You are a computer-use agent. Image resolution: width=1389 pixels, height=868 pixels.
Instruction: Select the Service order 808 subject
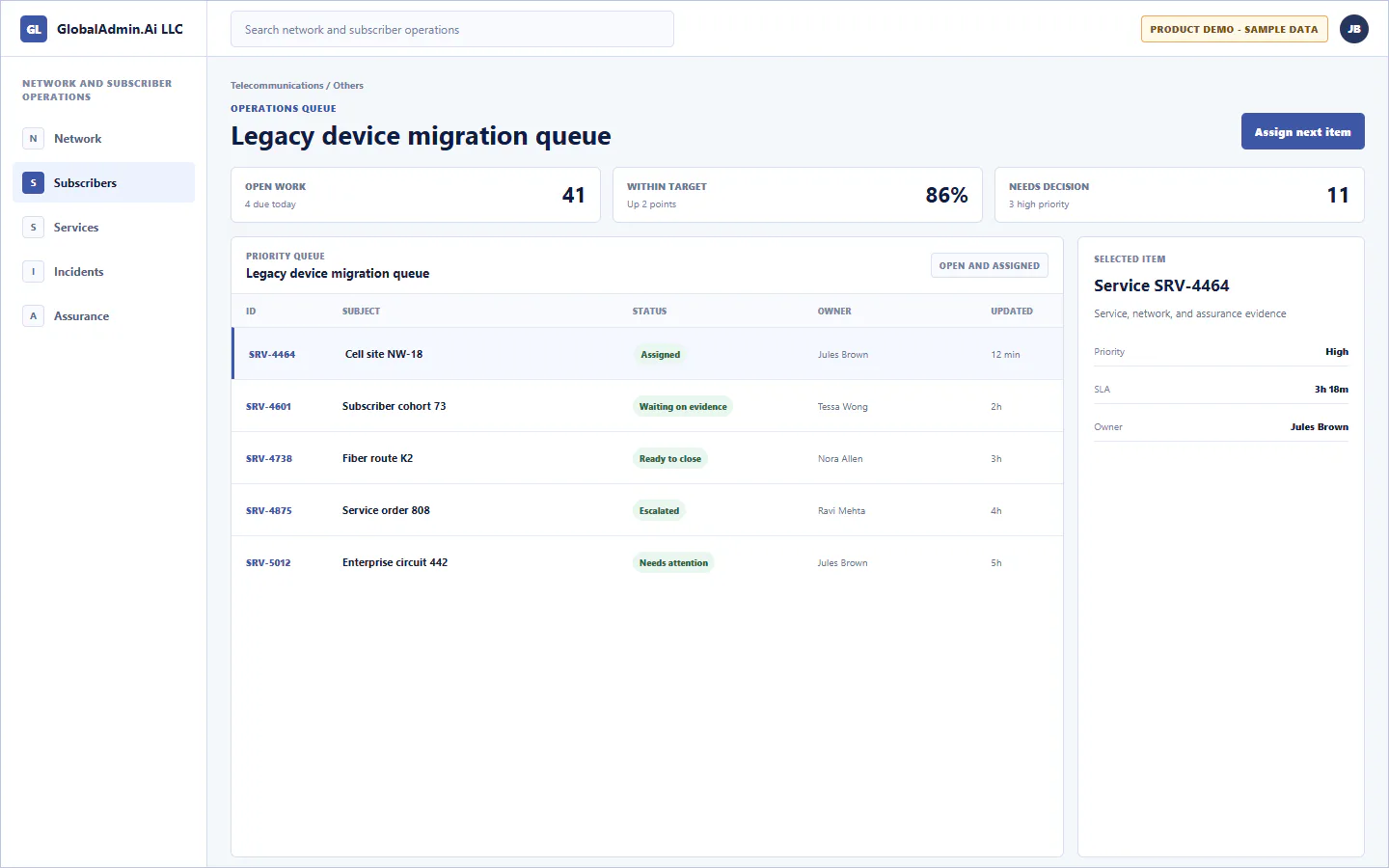tap(386, 510)
